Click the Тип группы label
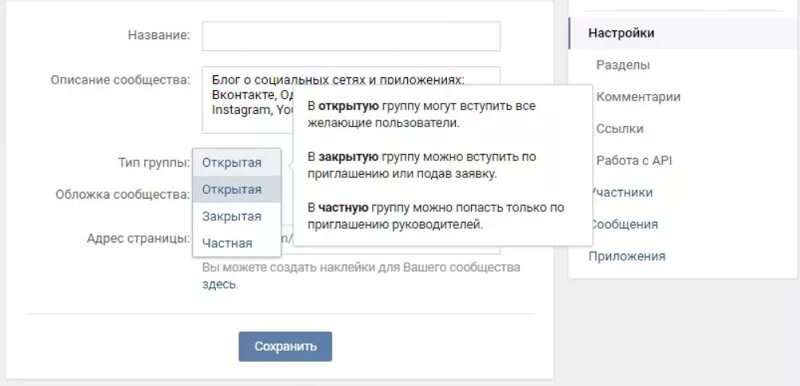The image size is (800, 386). [154, 163]
